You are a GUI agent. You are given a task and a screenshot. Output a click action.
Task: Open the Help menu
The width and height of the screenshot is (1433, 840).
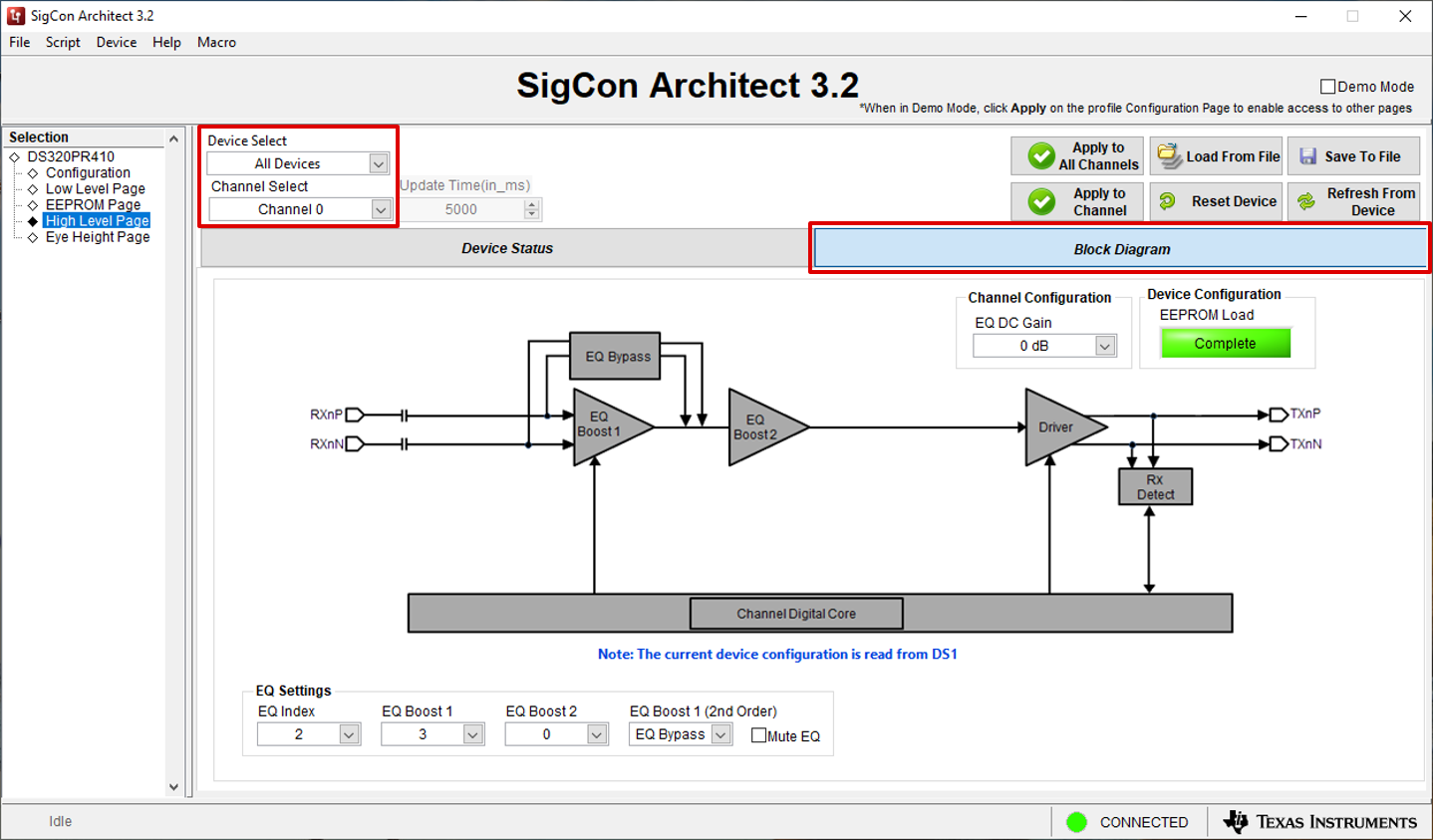coord(166,42)
